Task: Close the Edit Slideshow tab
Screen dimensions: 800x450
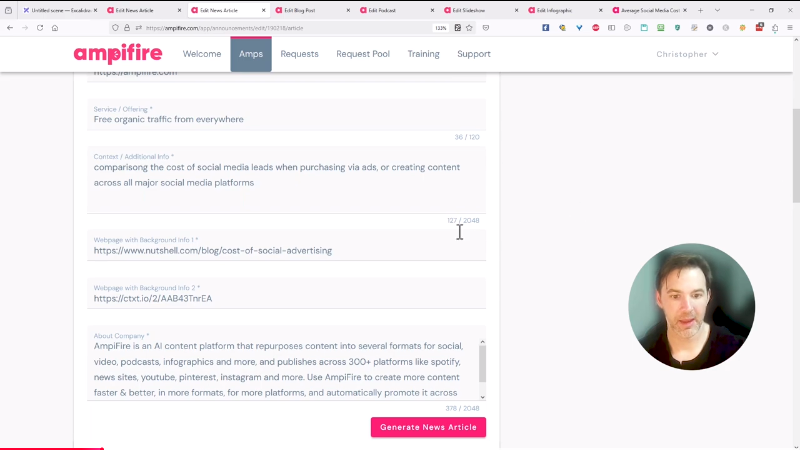Action: tap(516, 10)
